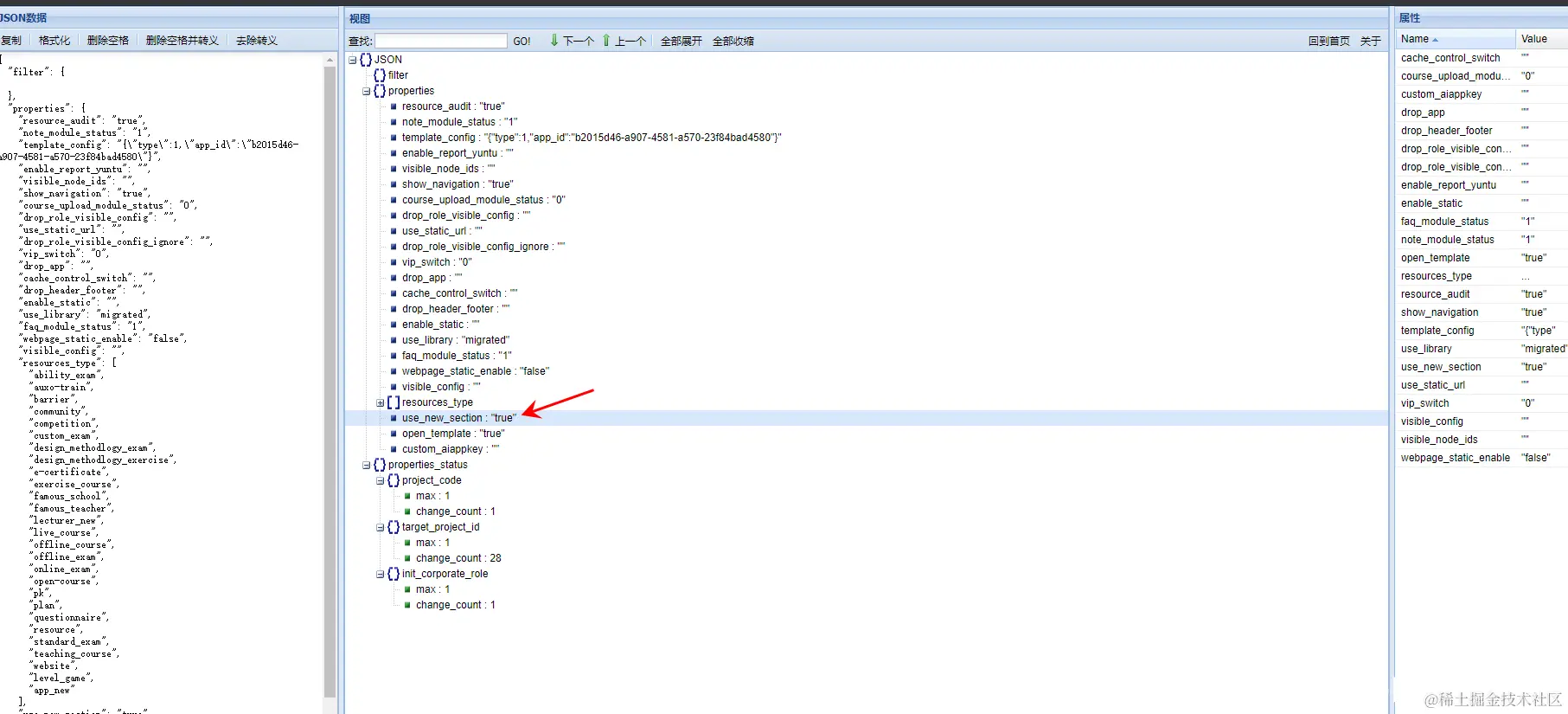
Task: Click visible_node_ids in the properties table
Action: [x=1439, y=440]
